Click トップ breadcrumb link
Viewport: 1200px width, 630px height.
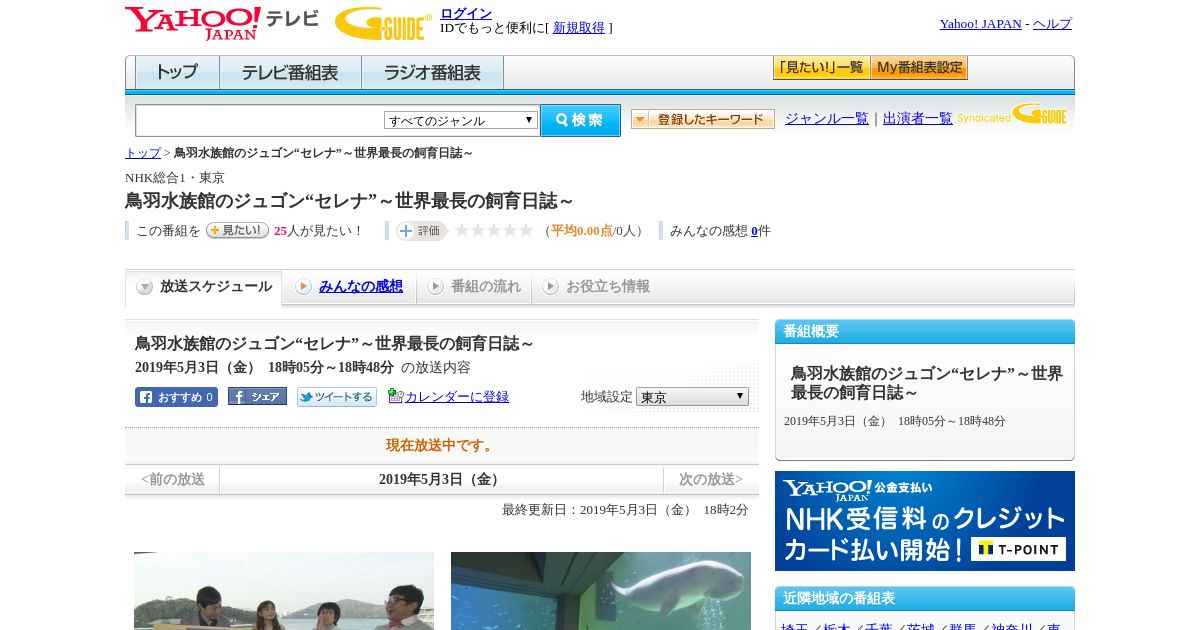pos(143,153)
